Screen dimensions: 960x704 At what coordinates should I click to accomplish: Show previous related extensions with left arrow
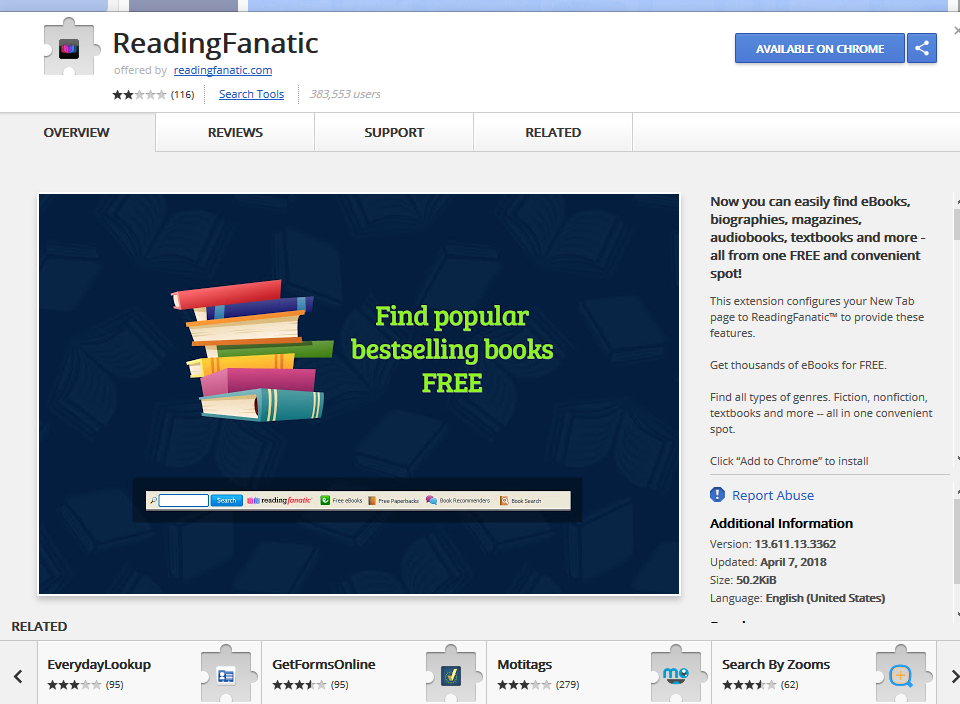(18, 676)
